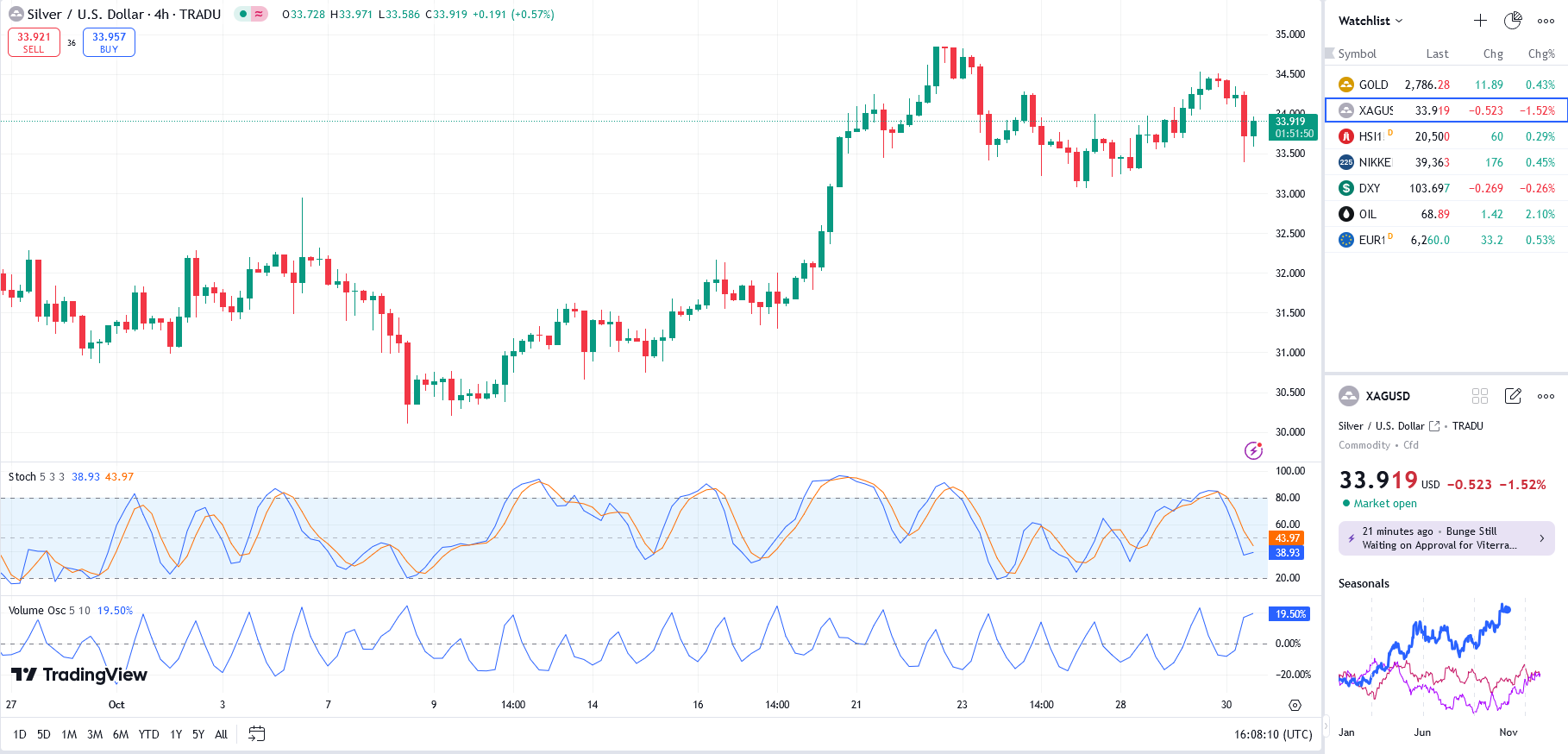Expand the Bunge news item arrow

(x=1542, y=538)
